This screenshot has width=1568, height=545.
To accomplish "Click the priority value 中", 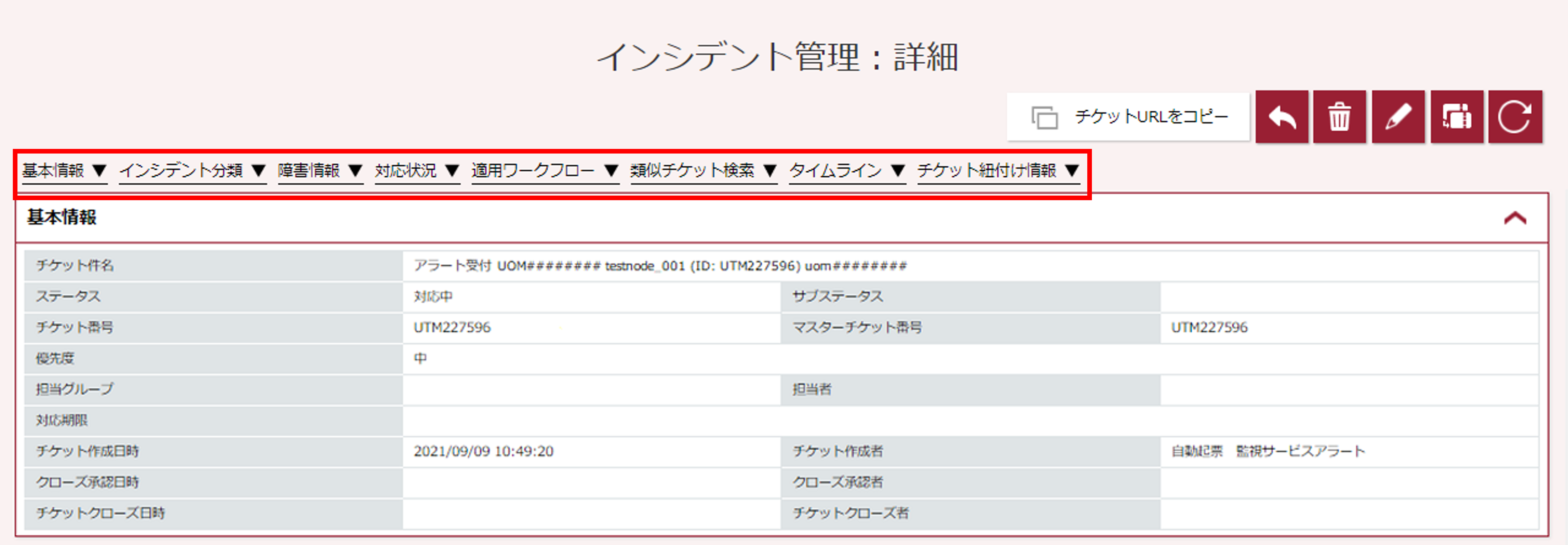I will click(x=420, y=359).
